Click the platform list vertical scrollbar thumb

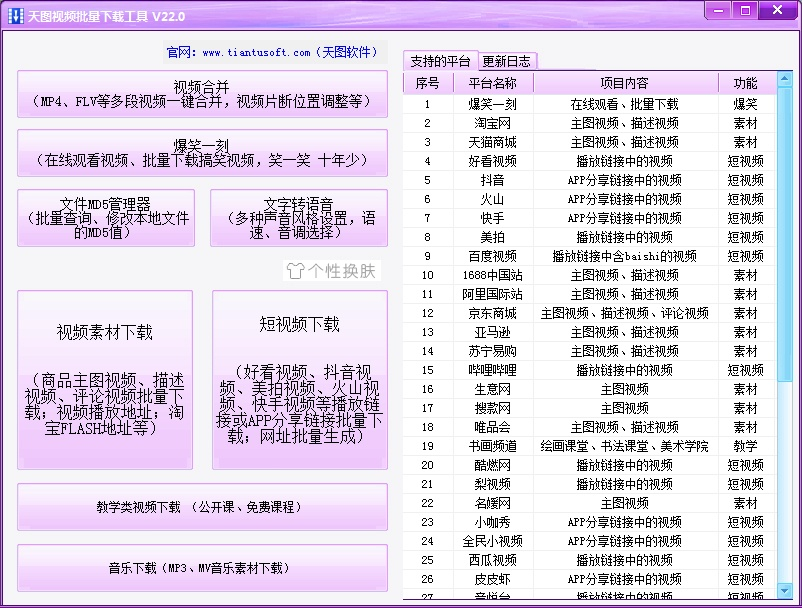pos(784,234)
